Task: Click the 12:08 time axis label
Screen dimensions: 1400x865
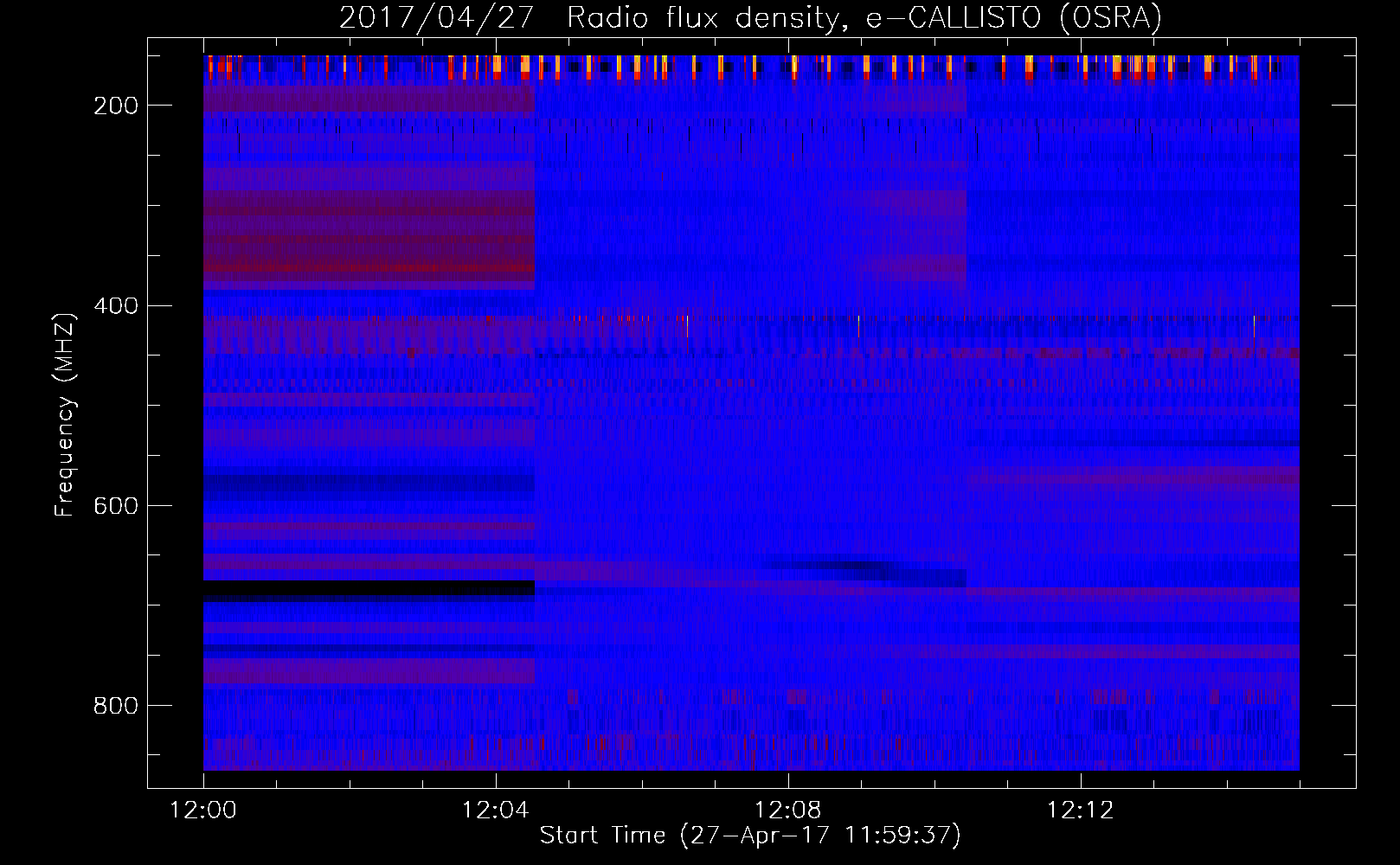Action: (788, 811)
